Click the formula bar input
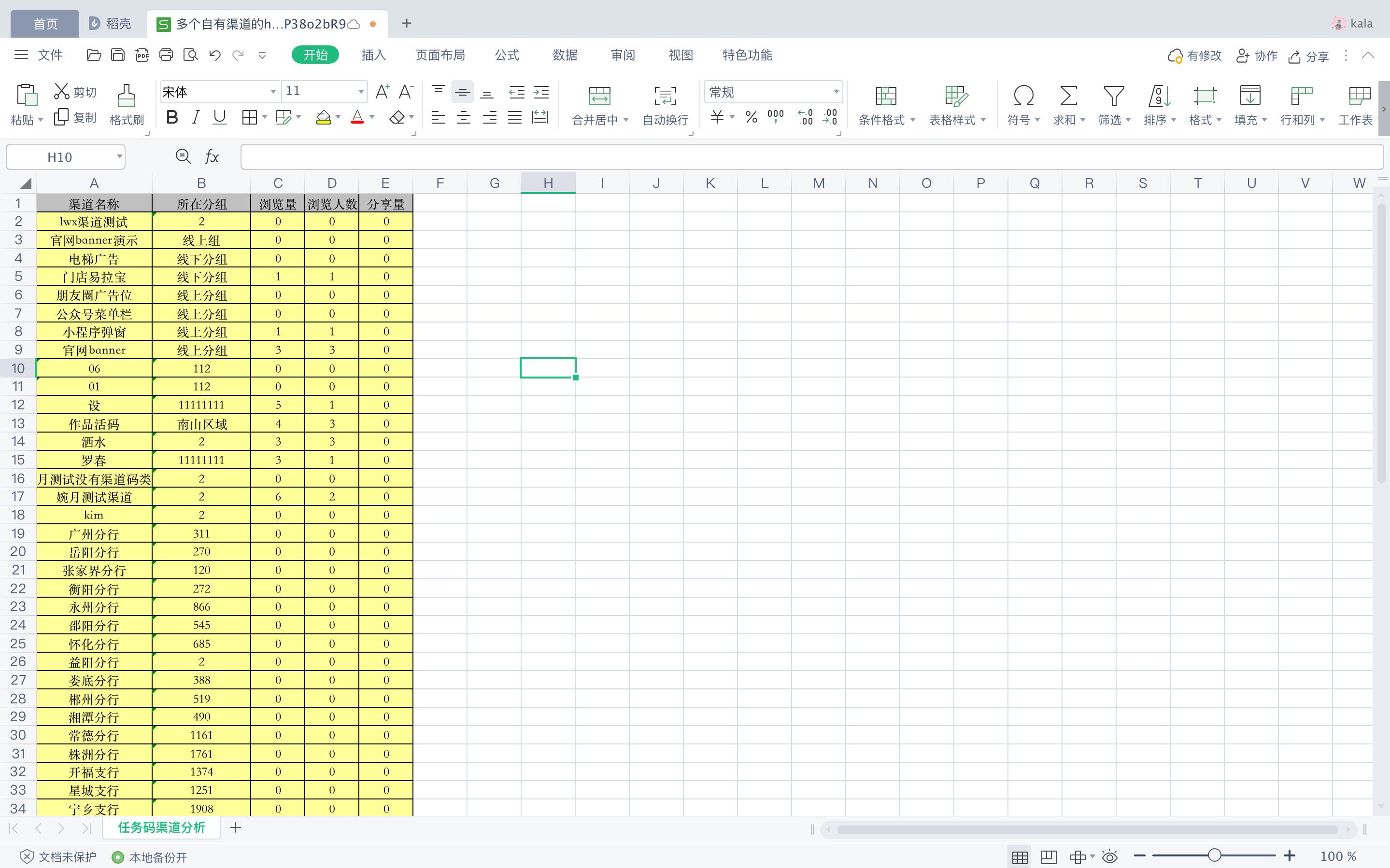Viewport: 1390px width, 868px height. (x=811, y=157)
